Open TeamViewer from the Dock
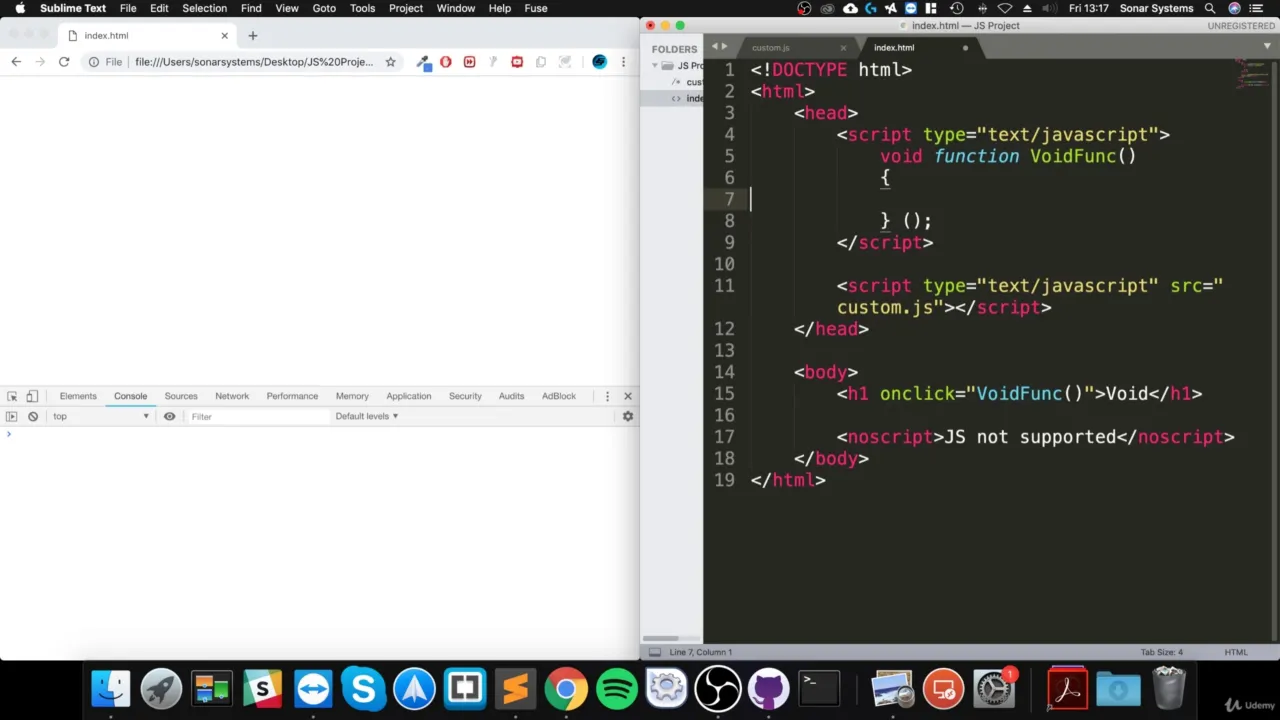Viewport: 1280px width, 720px height. [313, 689]
